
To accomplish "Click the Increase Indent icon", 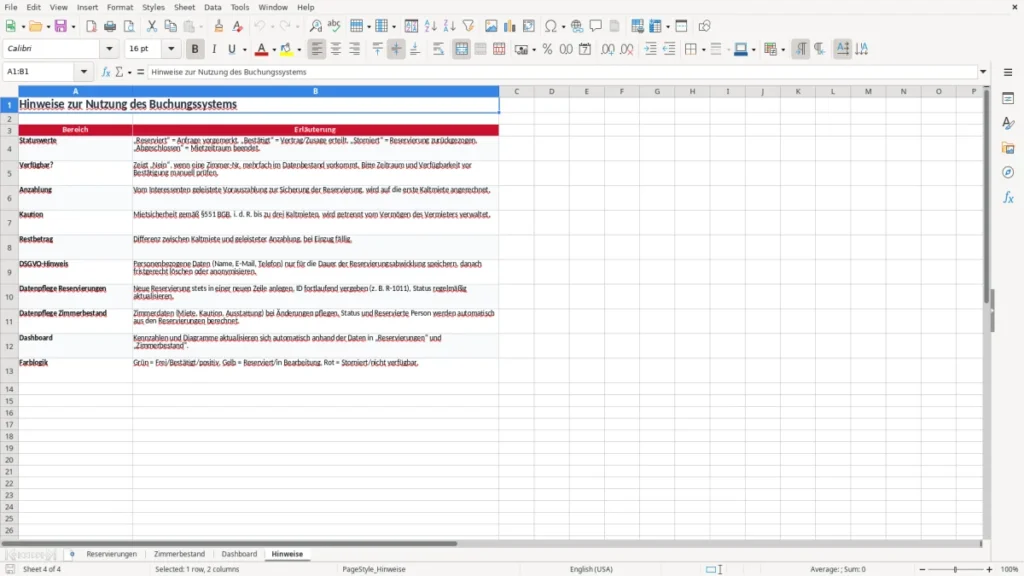I will point(650,49).
